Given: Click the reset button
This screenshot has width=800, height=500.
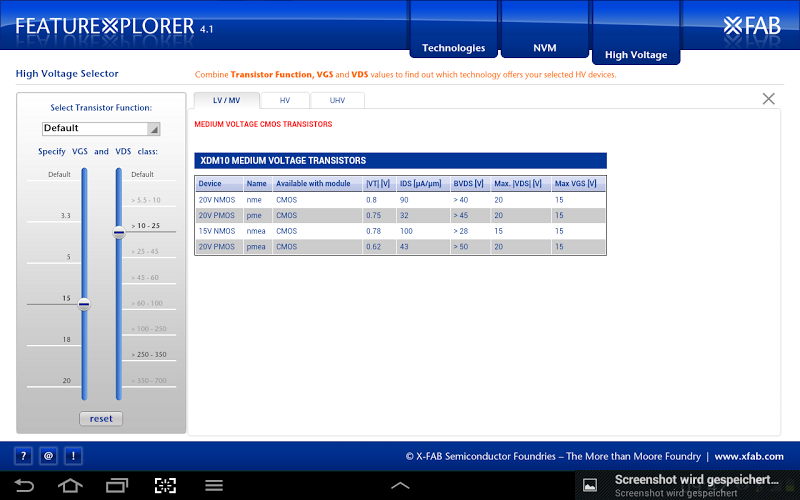Looking at the screenshot, I should coord(101,419).
